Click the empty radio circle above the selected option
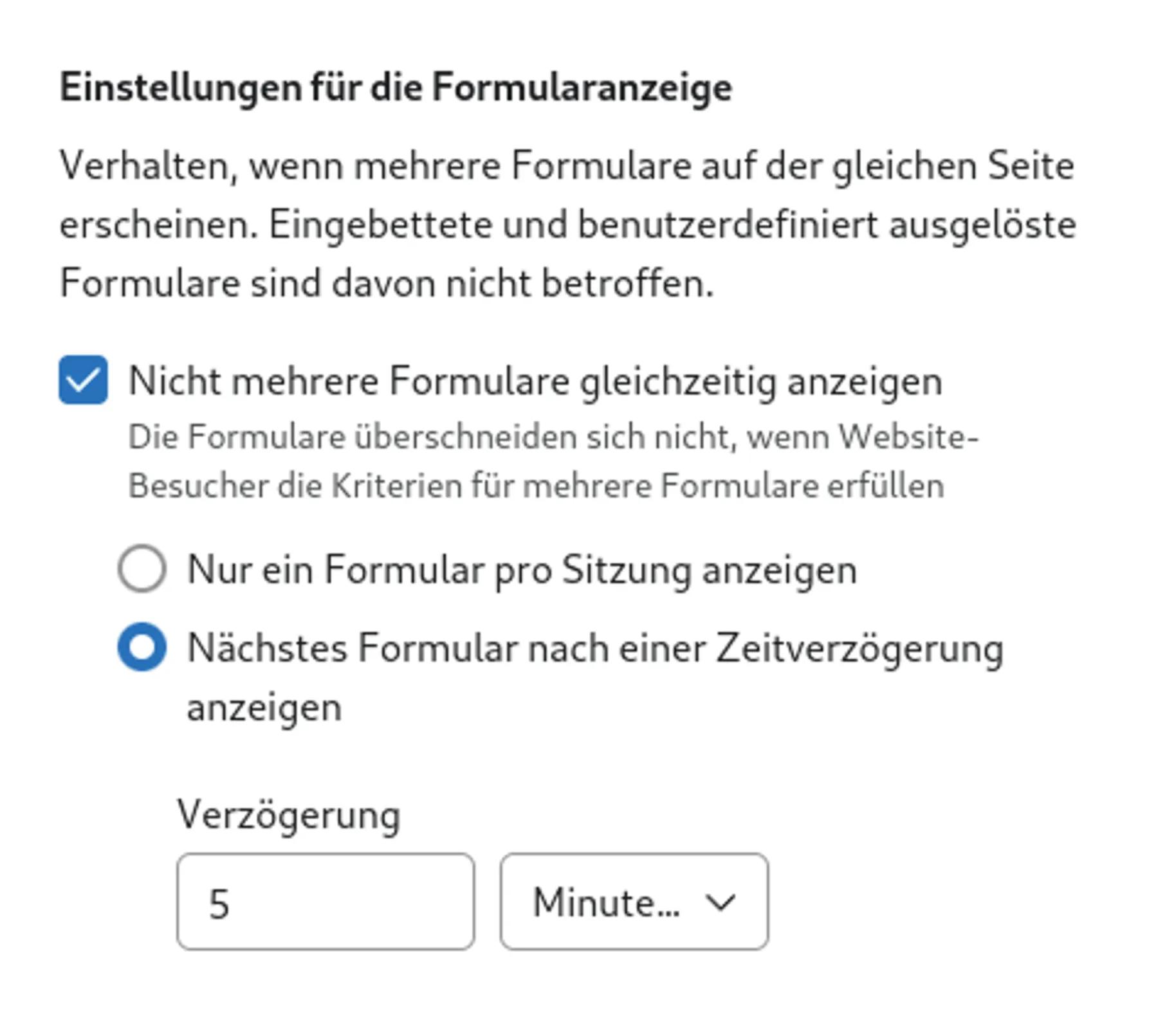 point(143,569)
